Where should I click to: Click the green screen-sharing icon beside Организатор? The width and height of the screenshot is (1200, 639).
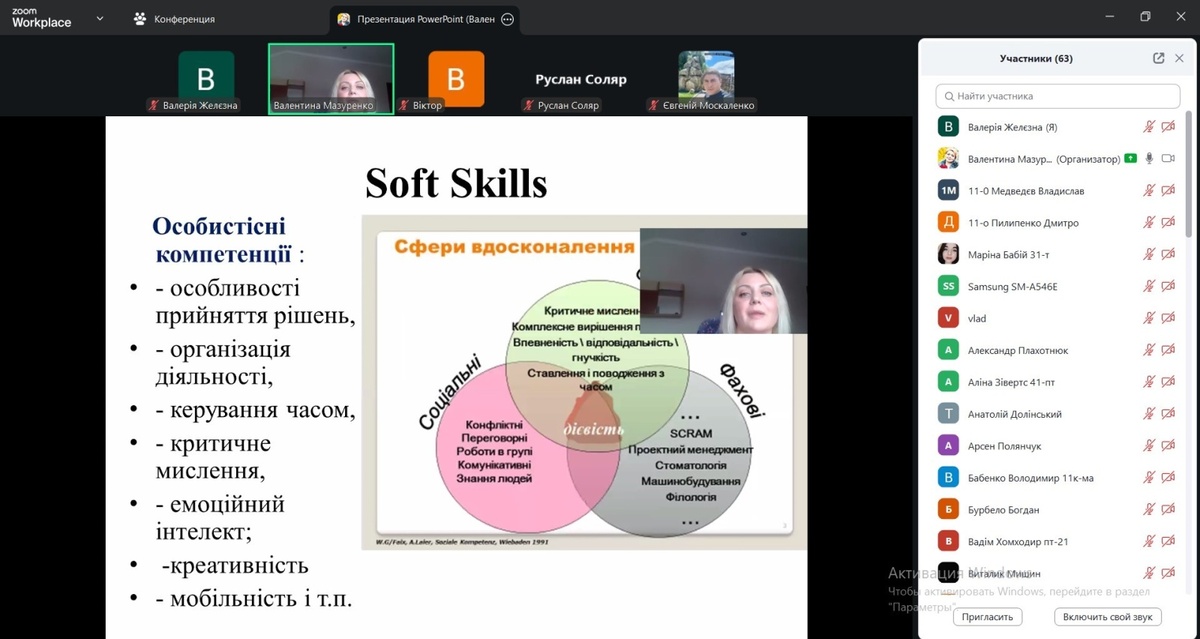tap(1130, 158)
